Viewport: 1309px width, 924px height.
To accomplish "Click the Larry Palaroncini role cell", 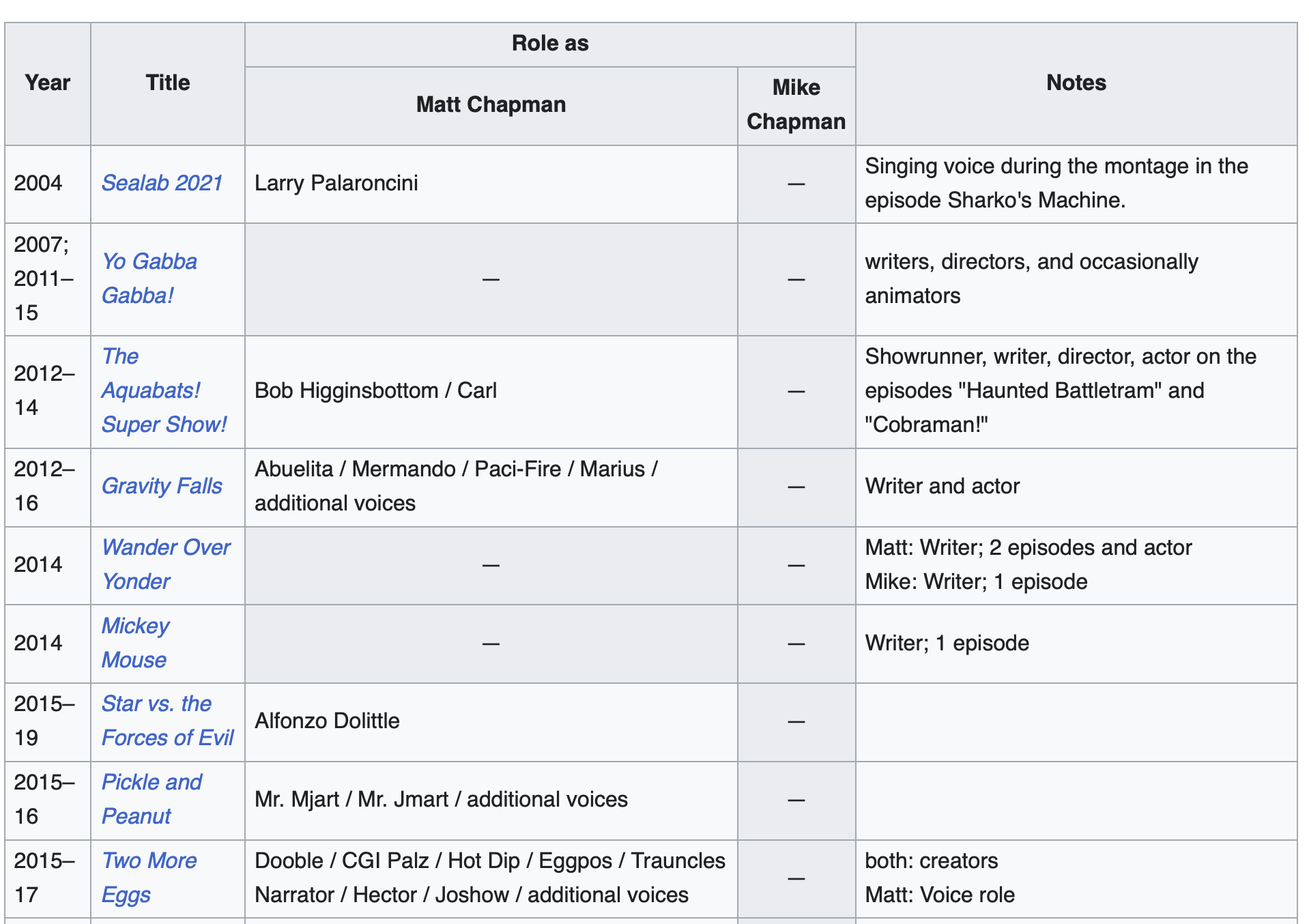I will (491, 184).
